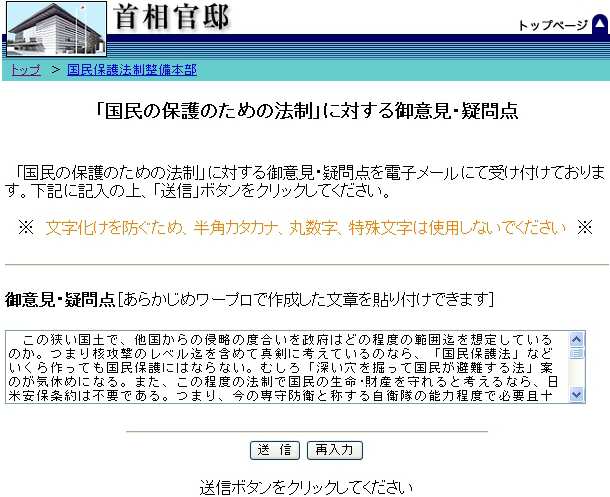This screenshot has height=497, width=610.
Task: Click the トップページ link text
Action: pyautogui.click(x=552, y=25)
